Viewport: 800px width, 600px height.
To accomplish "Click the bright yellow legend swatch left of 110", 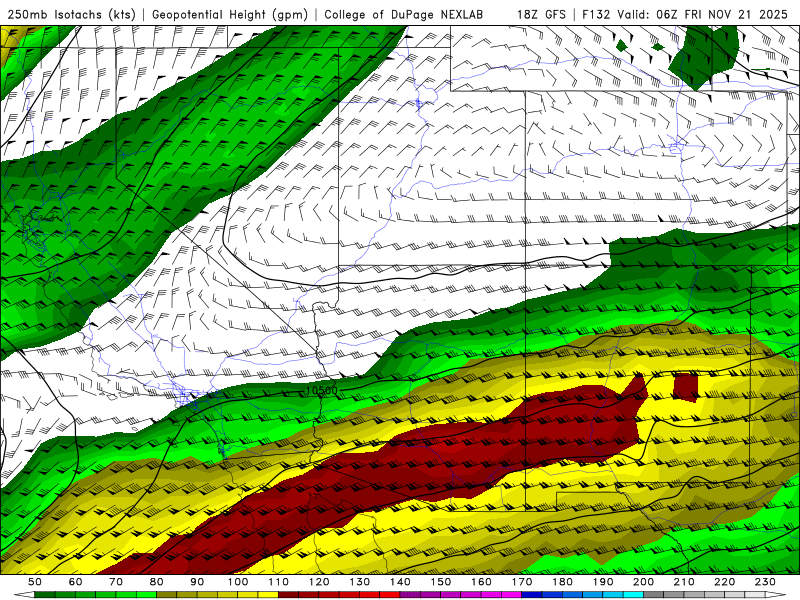I will click(268, 595).
